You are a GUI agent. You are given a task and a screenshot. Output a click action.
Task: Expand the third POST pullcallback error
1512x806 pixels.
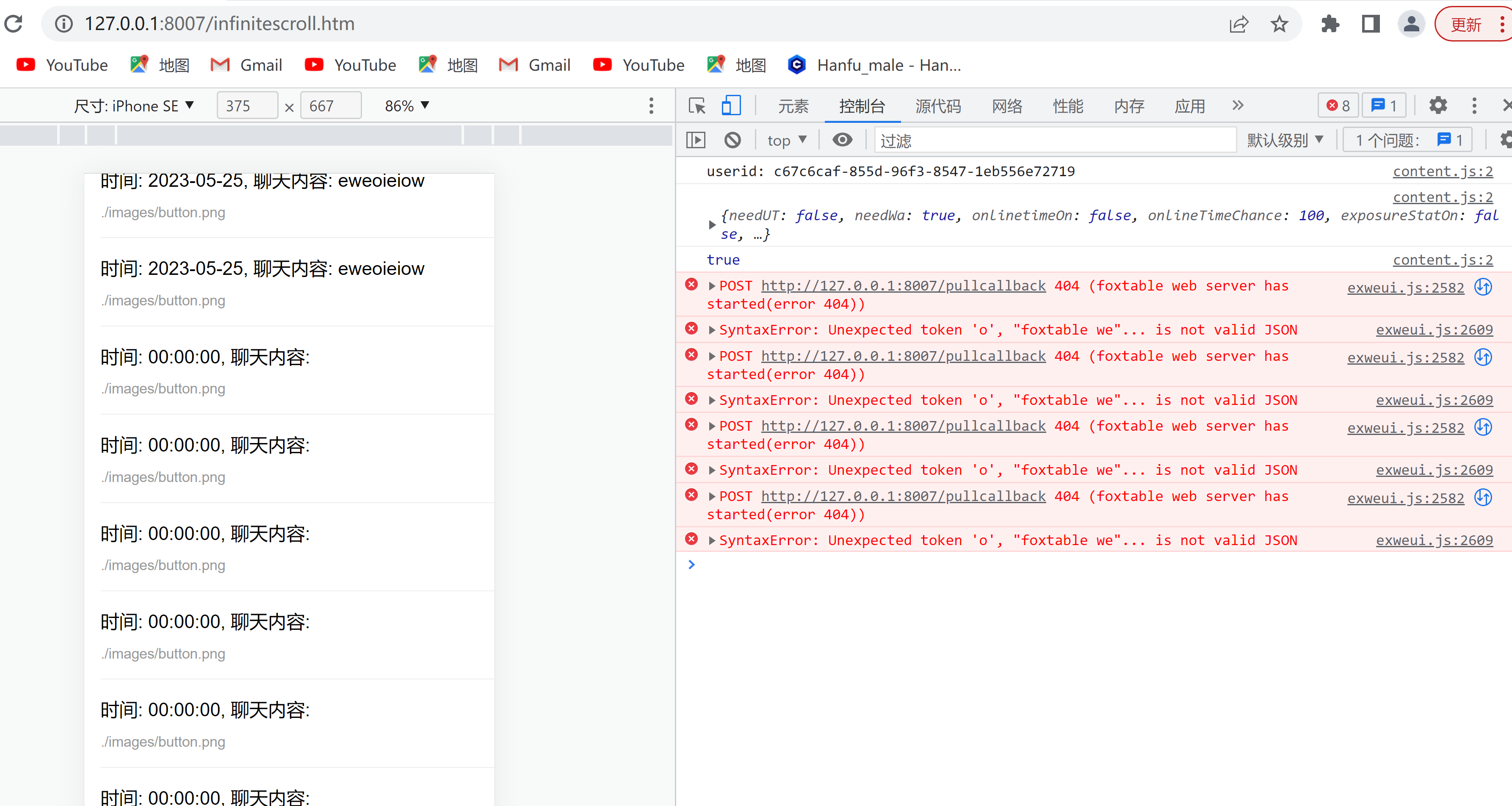pyautogui.click(x=711, y=427)
